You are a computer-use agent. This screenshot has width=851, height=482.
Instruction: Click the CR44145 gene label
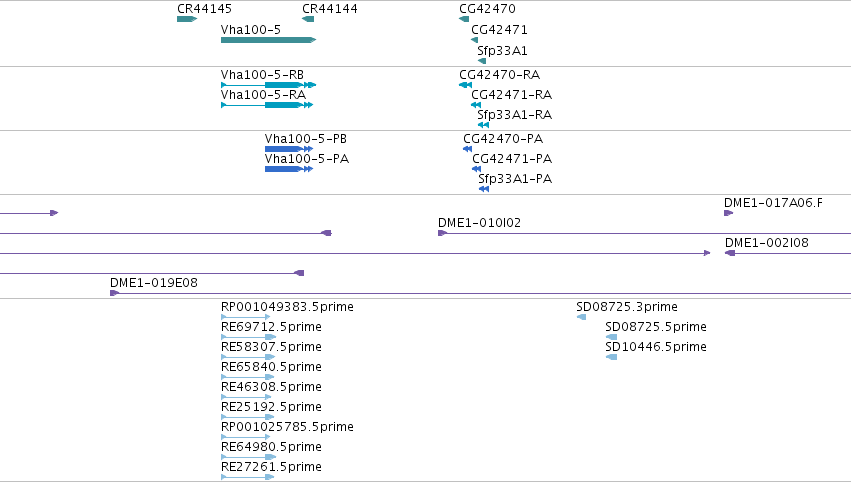[x=204, y=9]
